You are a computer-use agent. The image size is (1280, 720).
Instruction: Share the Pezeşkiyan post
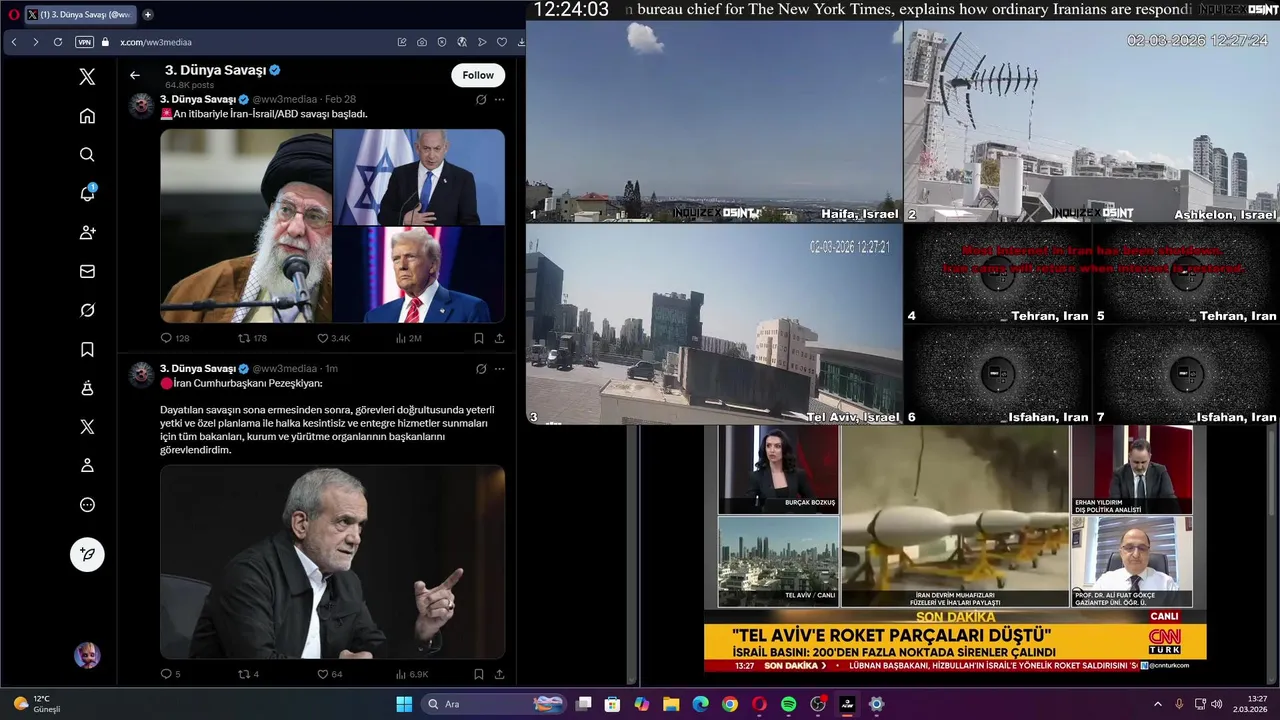tap(499, 674)
